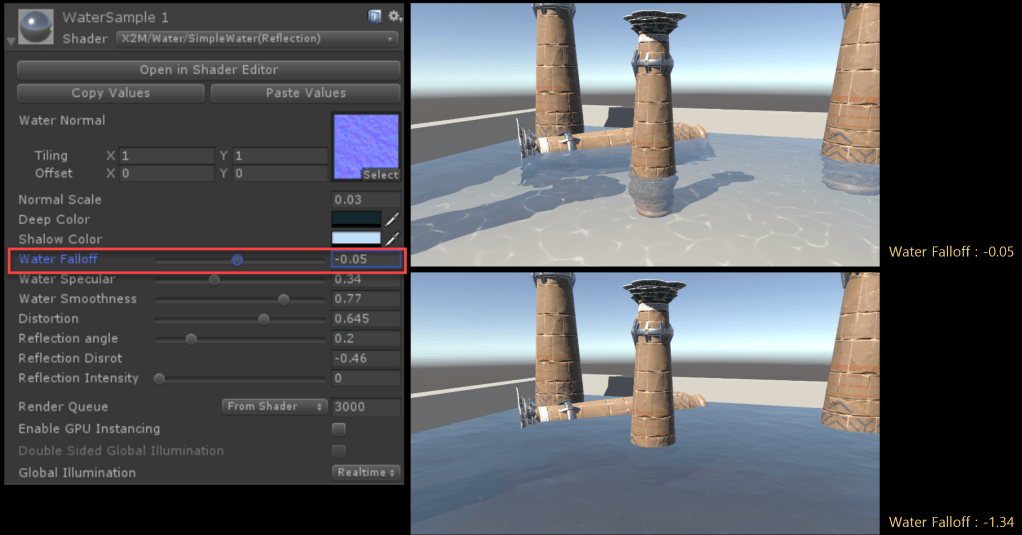1022x535 pixels.
Task: Enable GPU Instancing checkbox
Action: pyautogui.click(x=339, y=429)
